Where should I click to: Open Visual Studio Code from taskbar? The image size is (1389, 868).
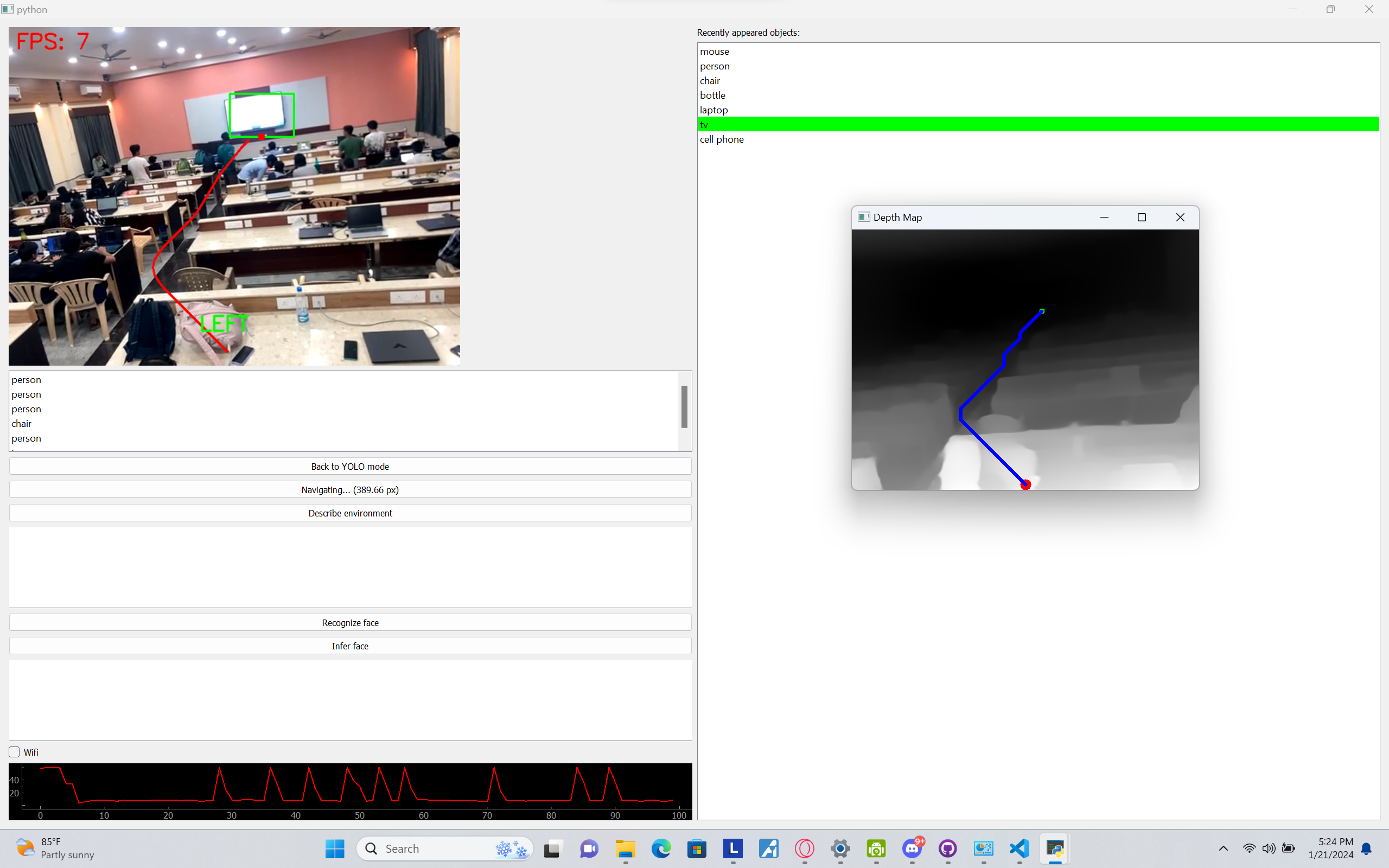(1020, 848)
